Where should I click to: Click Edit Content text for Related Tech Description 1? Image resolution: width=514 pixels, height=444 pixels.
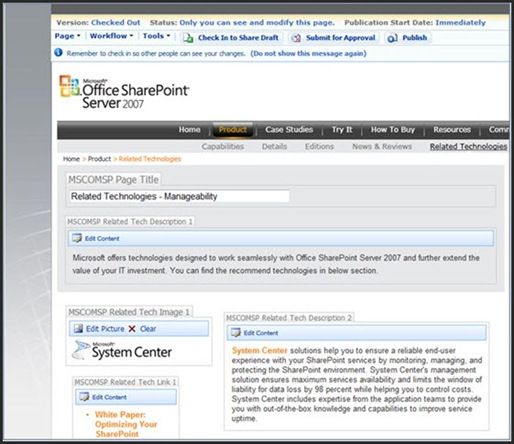coord(102,238)
